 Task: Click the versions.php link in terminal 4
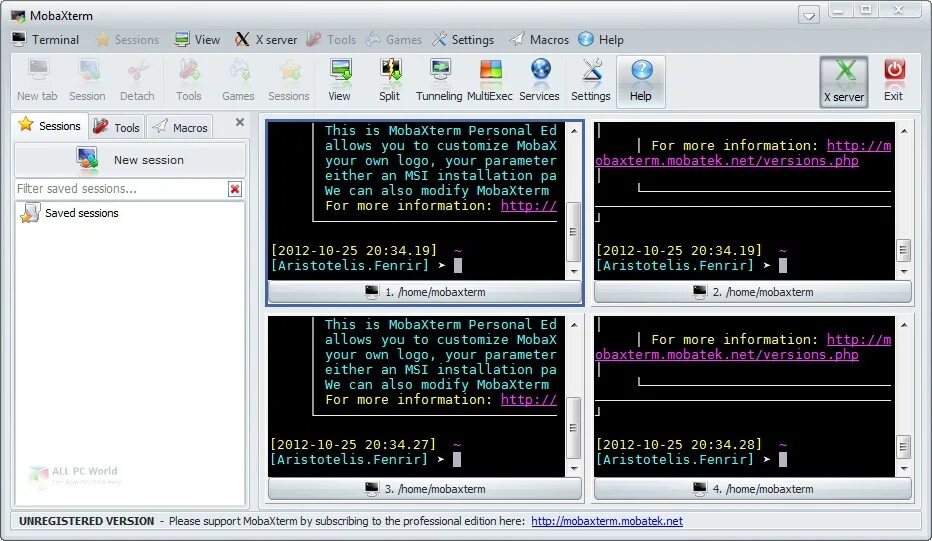coord(726,354)
